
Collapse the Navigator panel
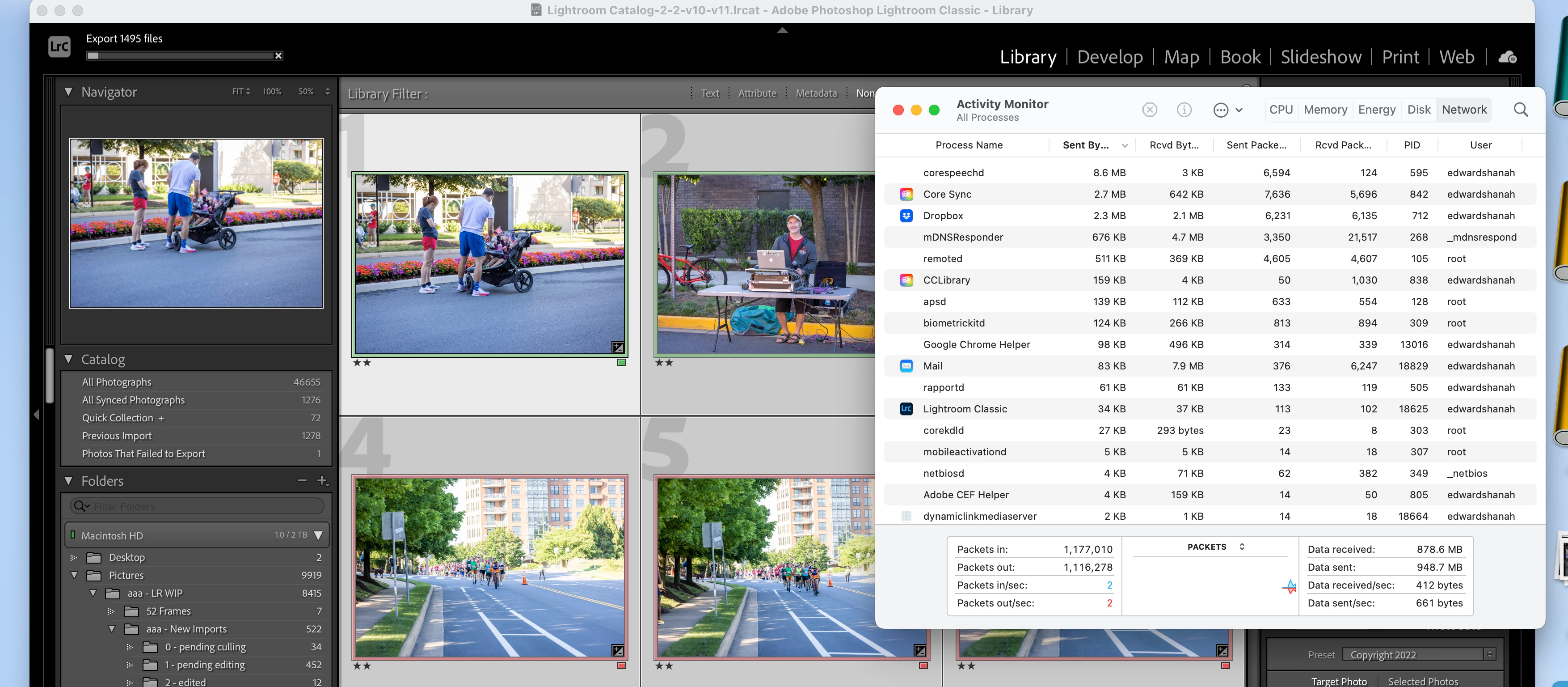[69, 91]
